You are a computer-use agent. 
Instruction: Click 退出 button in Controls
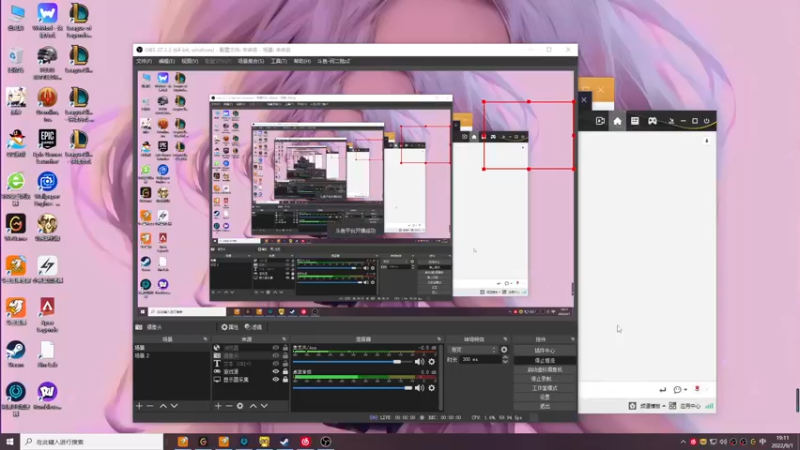pyautogui.click(x=544, y=407)
